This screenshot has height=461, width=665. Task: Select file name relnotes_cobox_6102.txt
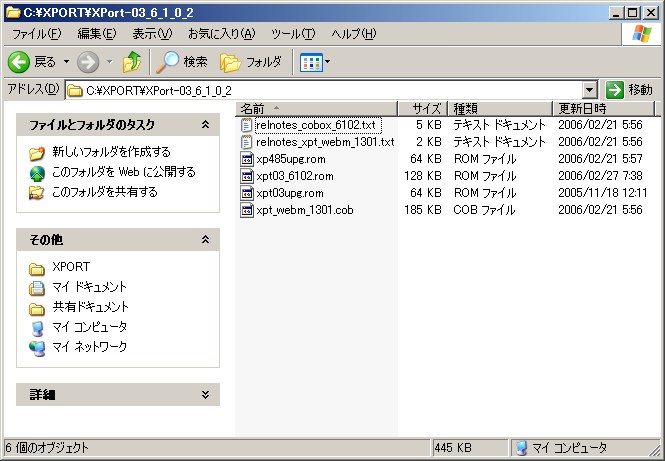pyautogui.click(x=316, y=125)
